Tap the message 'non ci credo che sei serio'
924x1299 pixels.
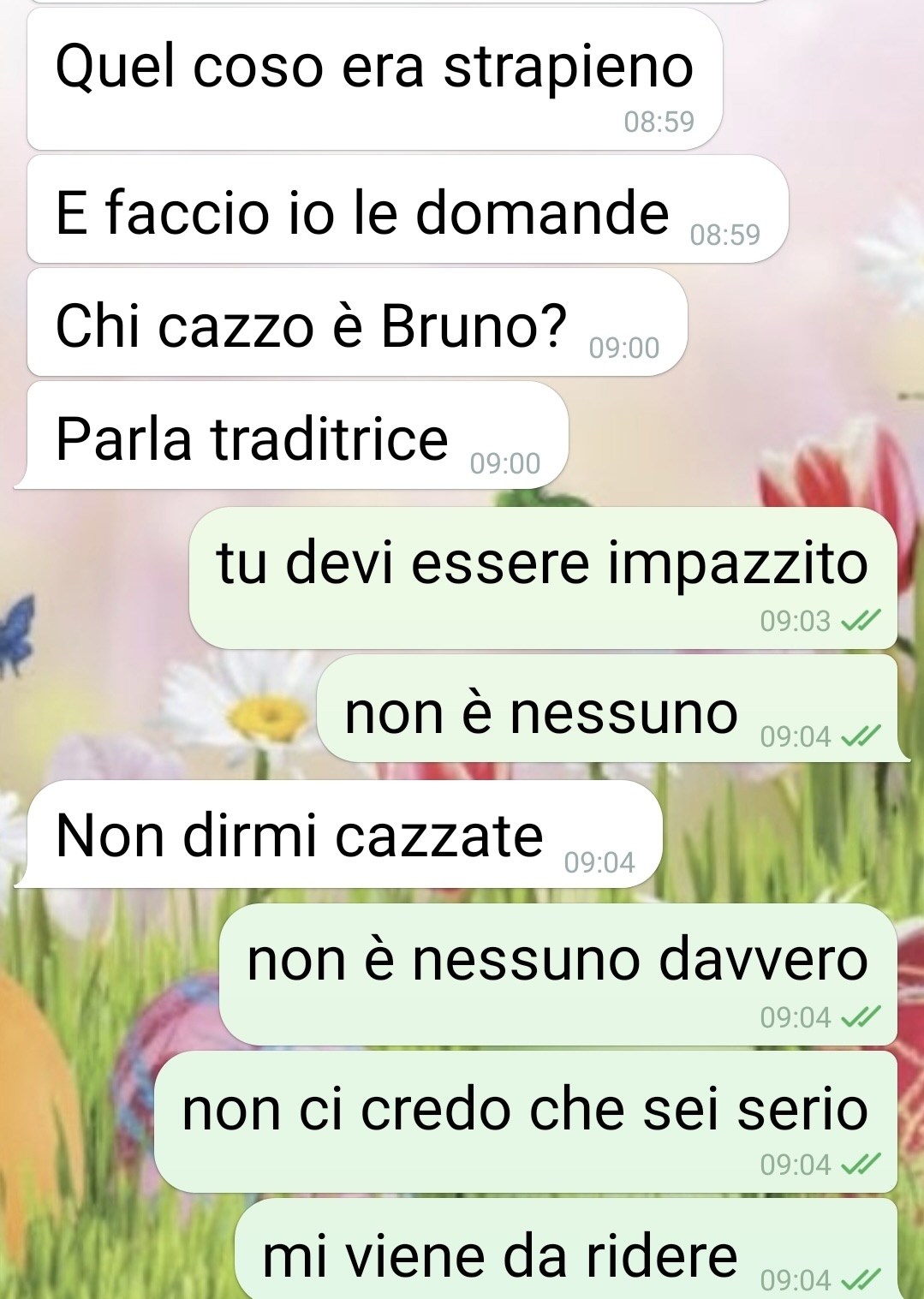click(x=526, y=1122)
